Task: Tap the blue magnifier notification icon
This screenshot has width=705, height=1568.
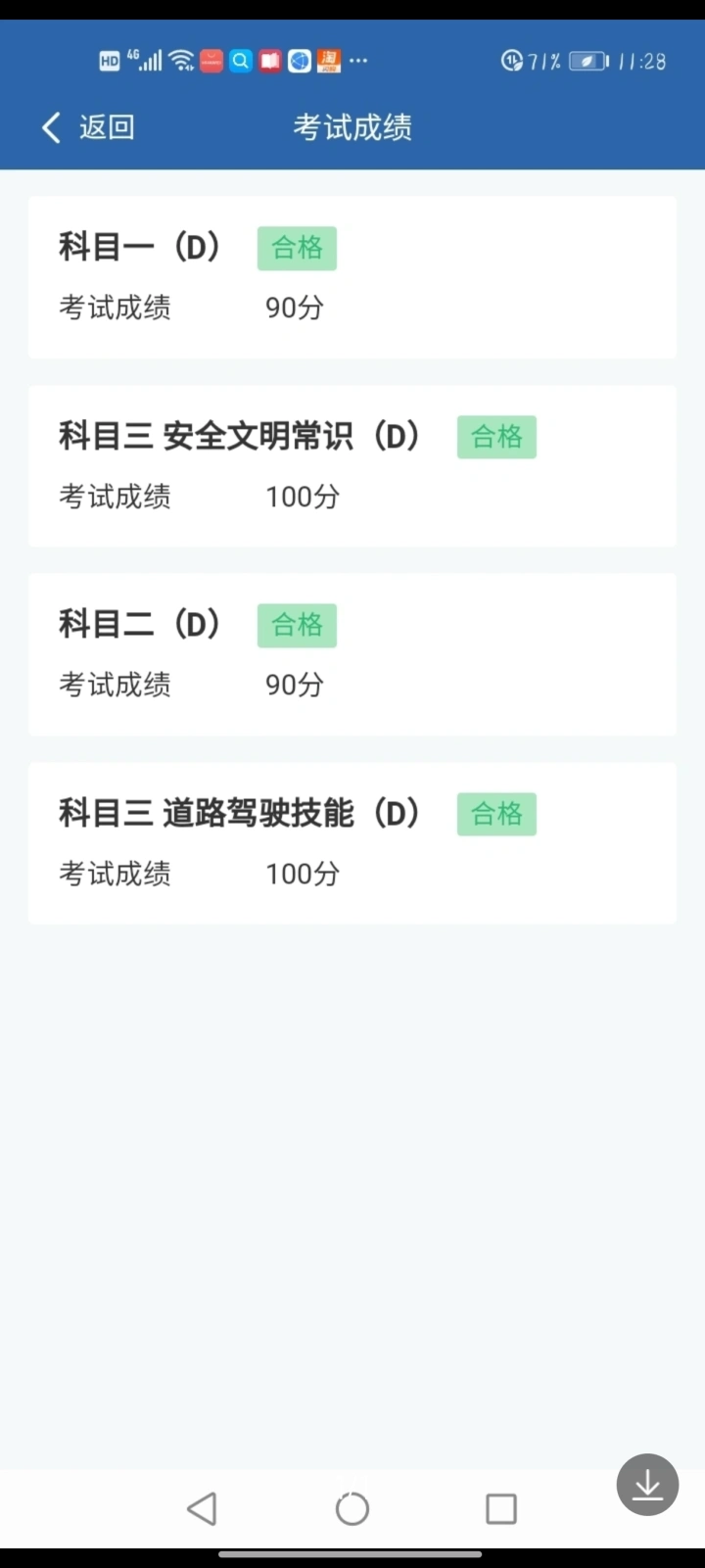Action: (241, 61)
